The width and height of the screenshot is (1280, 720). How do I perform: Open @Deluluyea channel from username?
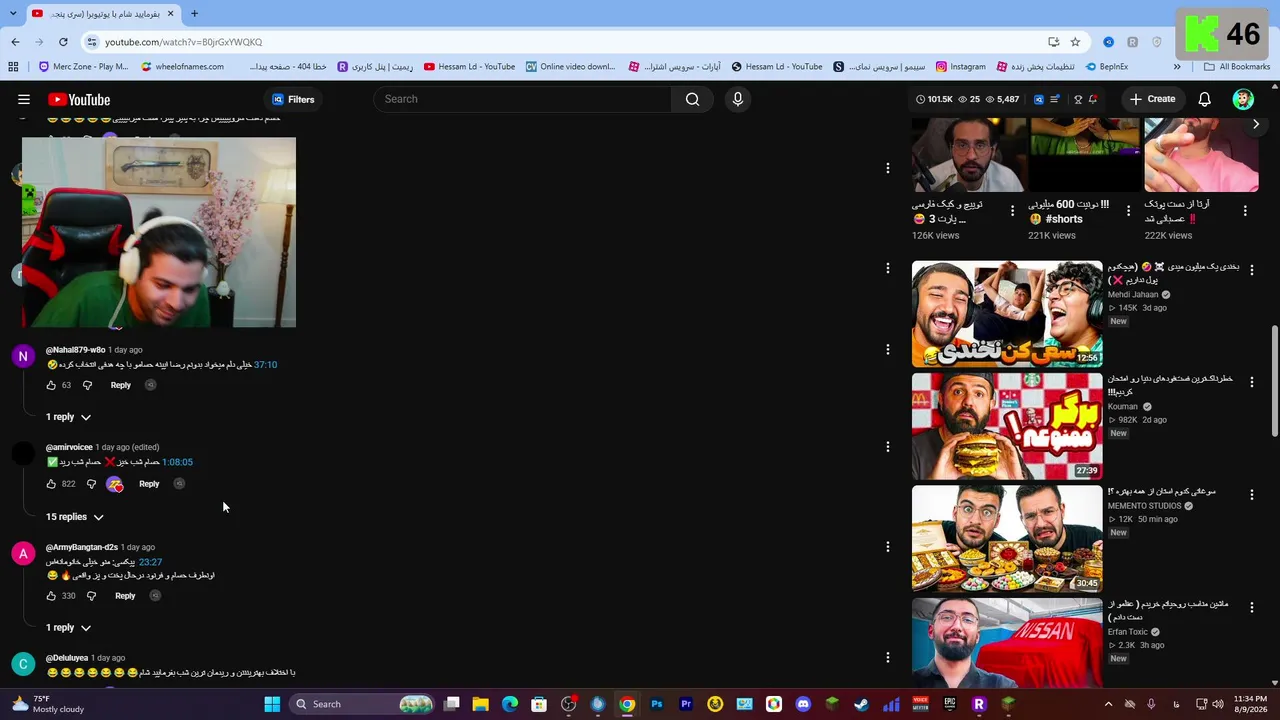tap(67, 658)
